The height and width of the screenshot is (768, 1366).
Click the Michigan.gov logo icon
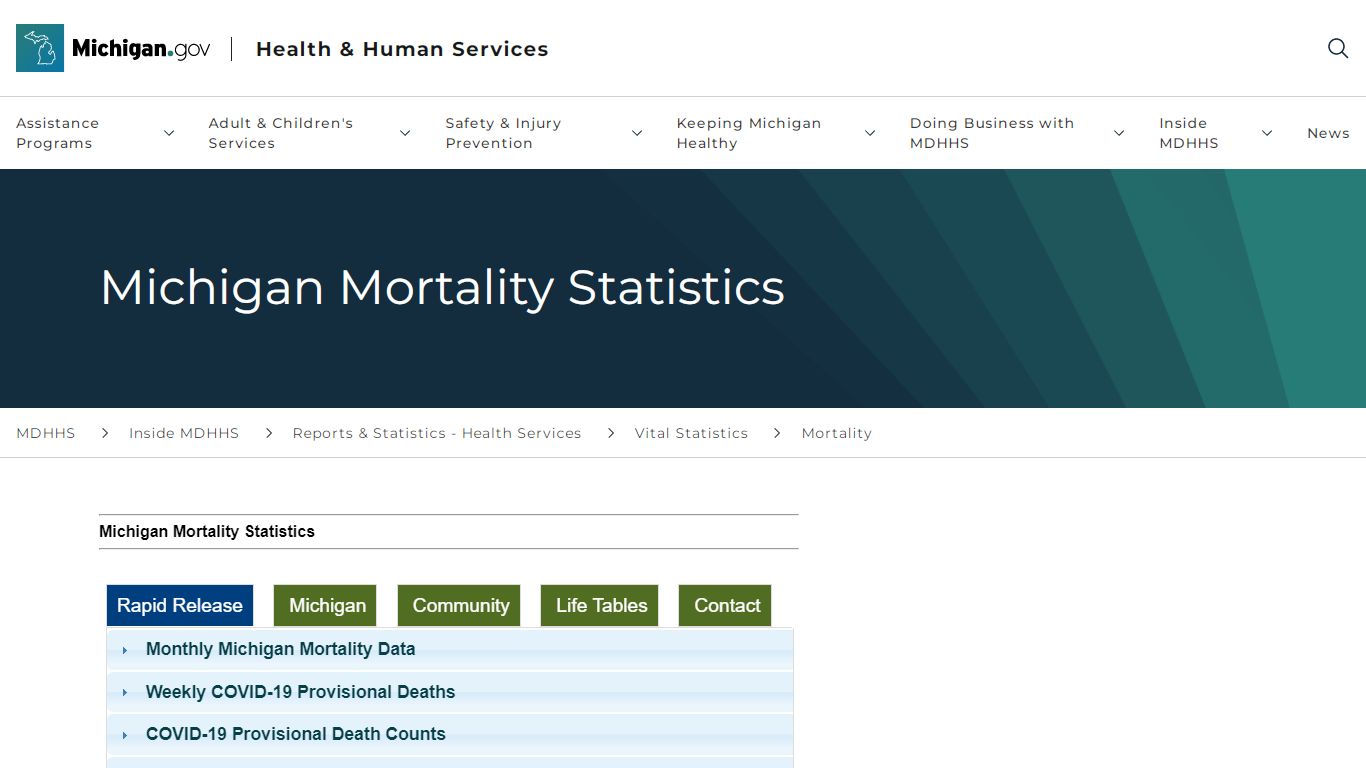pos(40,48)
